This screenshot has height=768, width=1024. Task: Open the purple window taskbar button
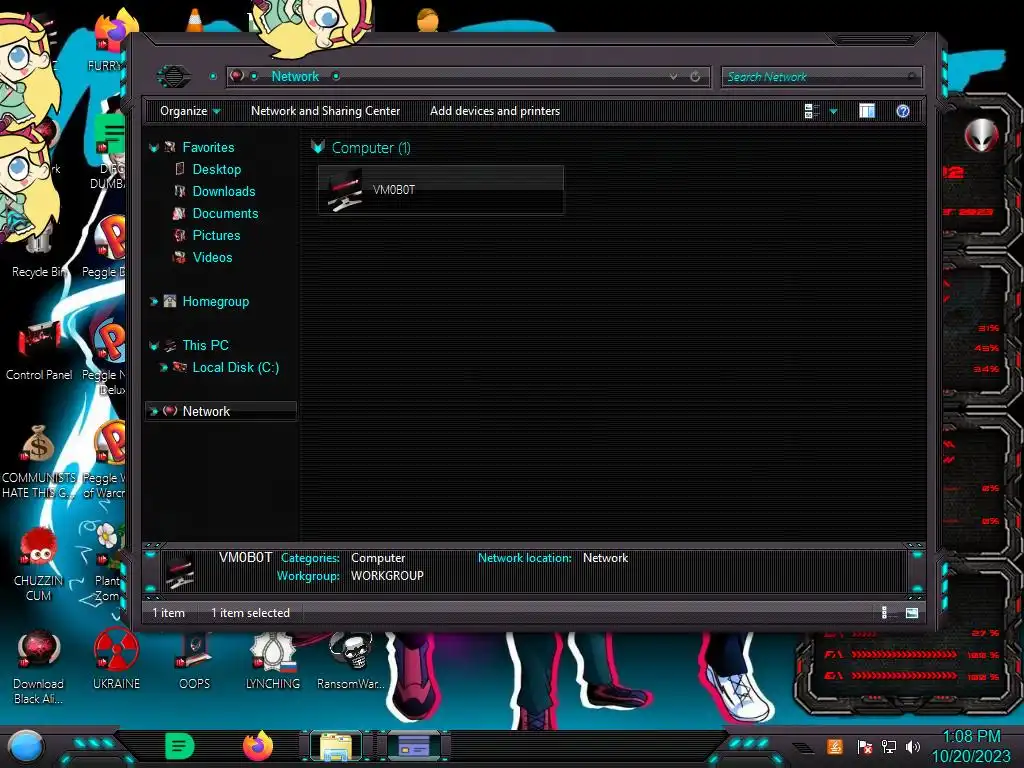coord(413,746)
